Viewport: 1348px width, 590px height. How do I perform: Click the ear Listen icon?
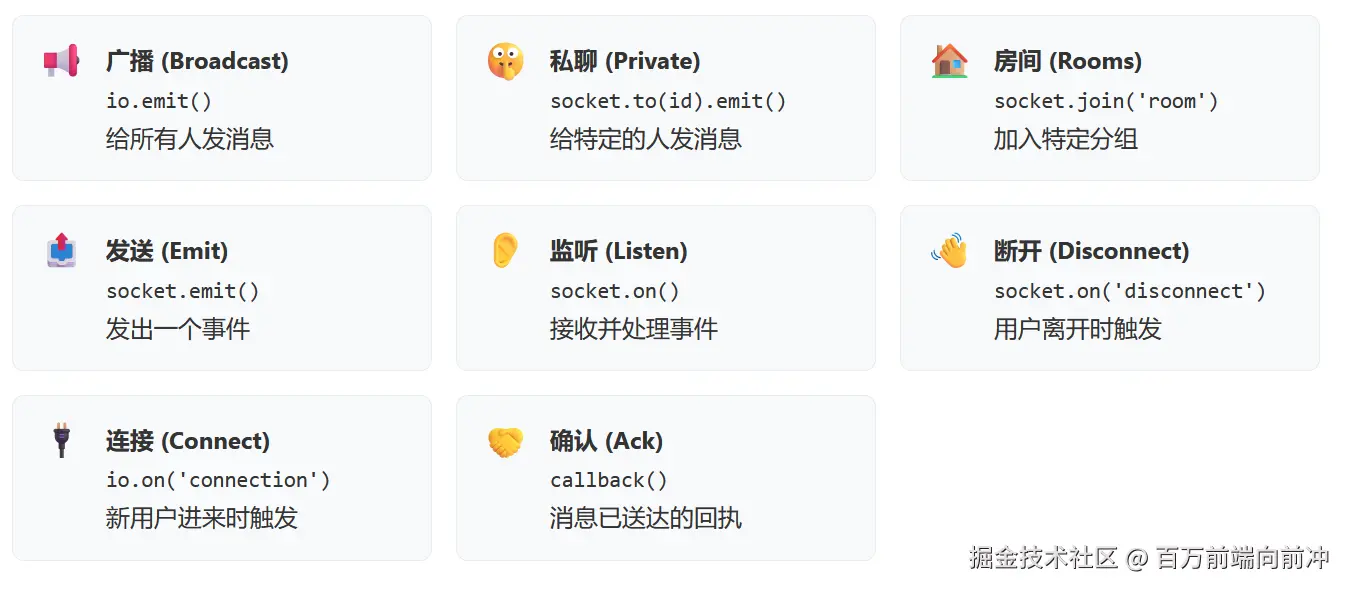tap(505, 250)
